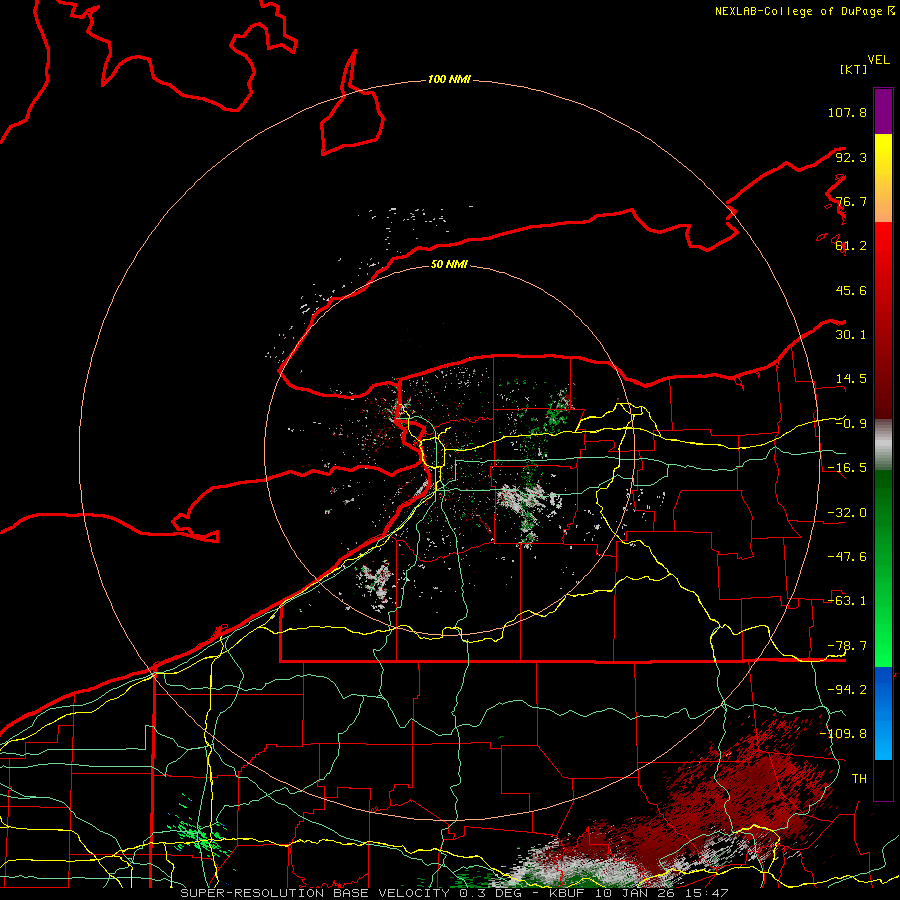Click the 92.3 legend value

851,157
